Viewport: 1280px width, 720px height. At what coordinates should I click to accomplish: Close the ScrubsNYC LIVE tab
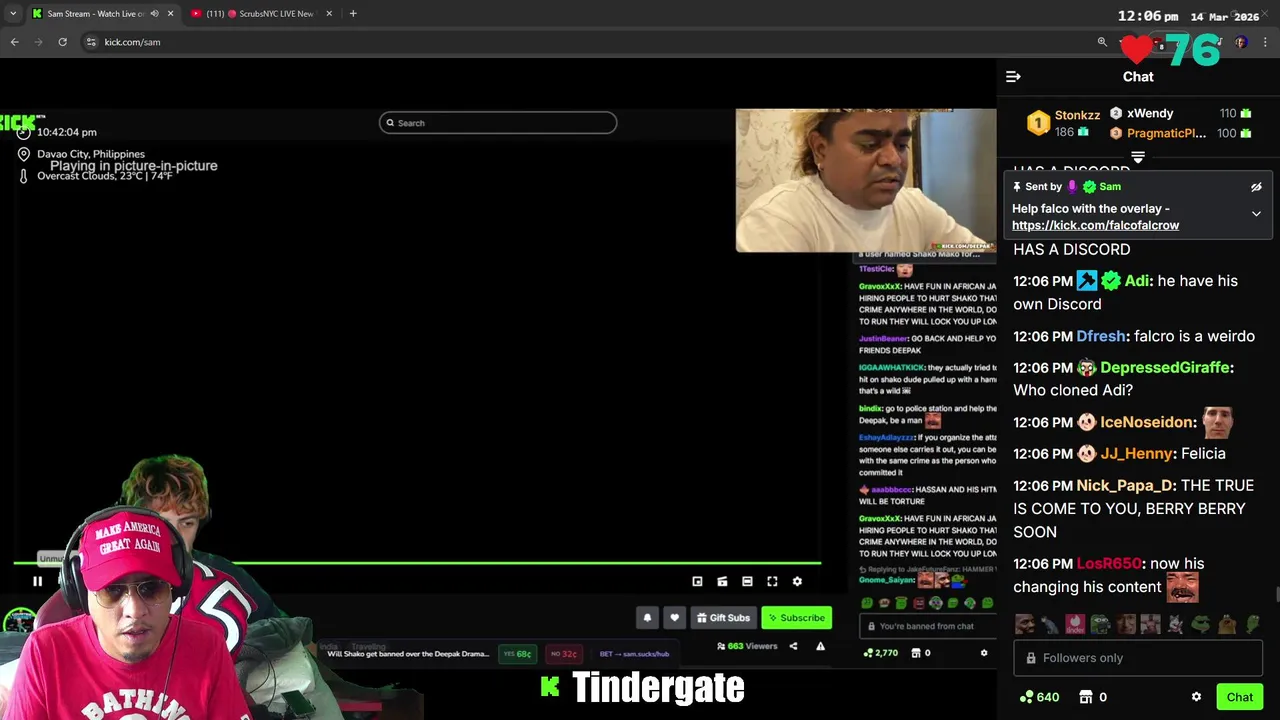point(329,14)
